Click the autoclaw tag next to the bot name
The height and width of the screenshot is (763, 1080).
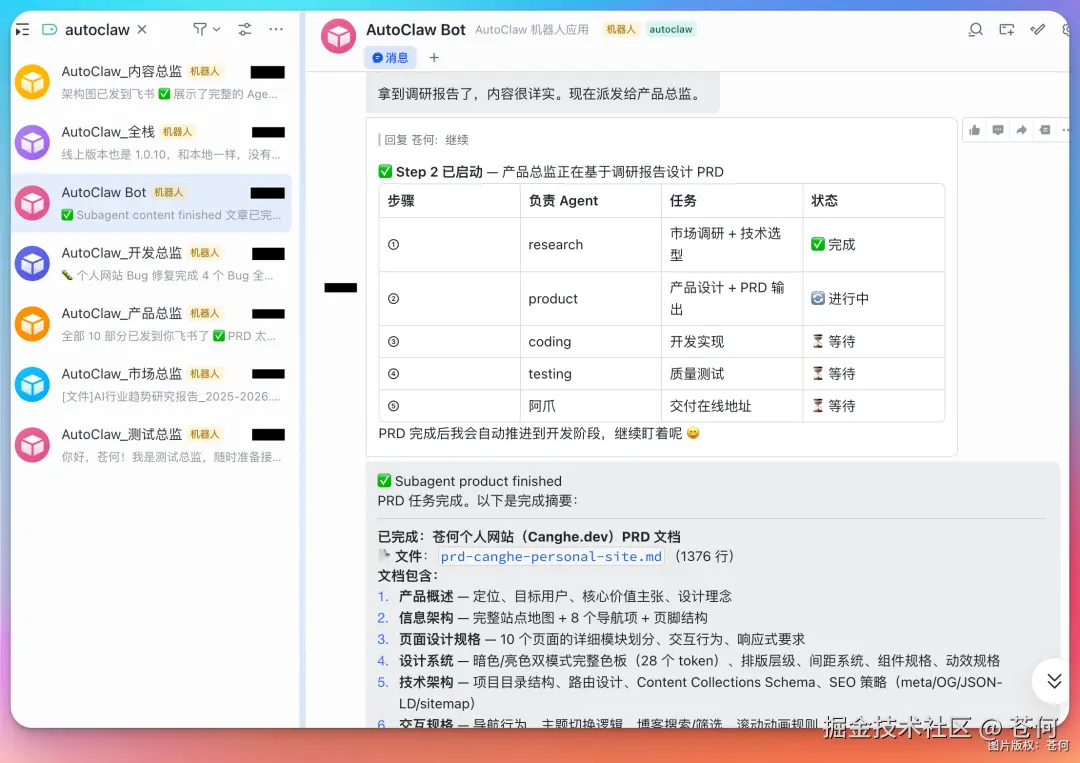tap(671, 30)
